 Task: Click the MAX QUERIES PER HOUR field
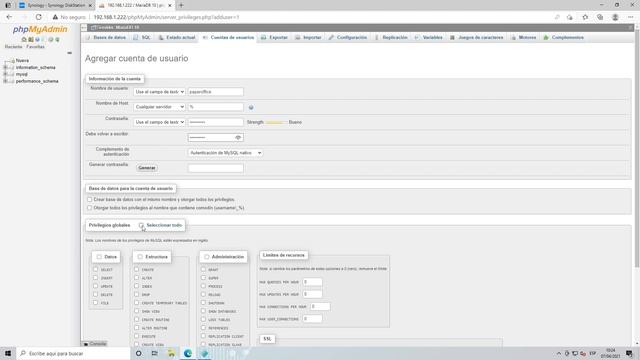point(312,282)
